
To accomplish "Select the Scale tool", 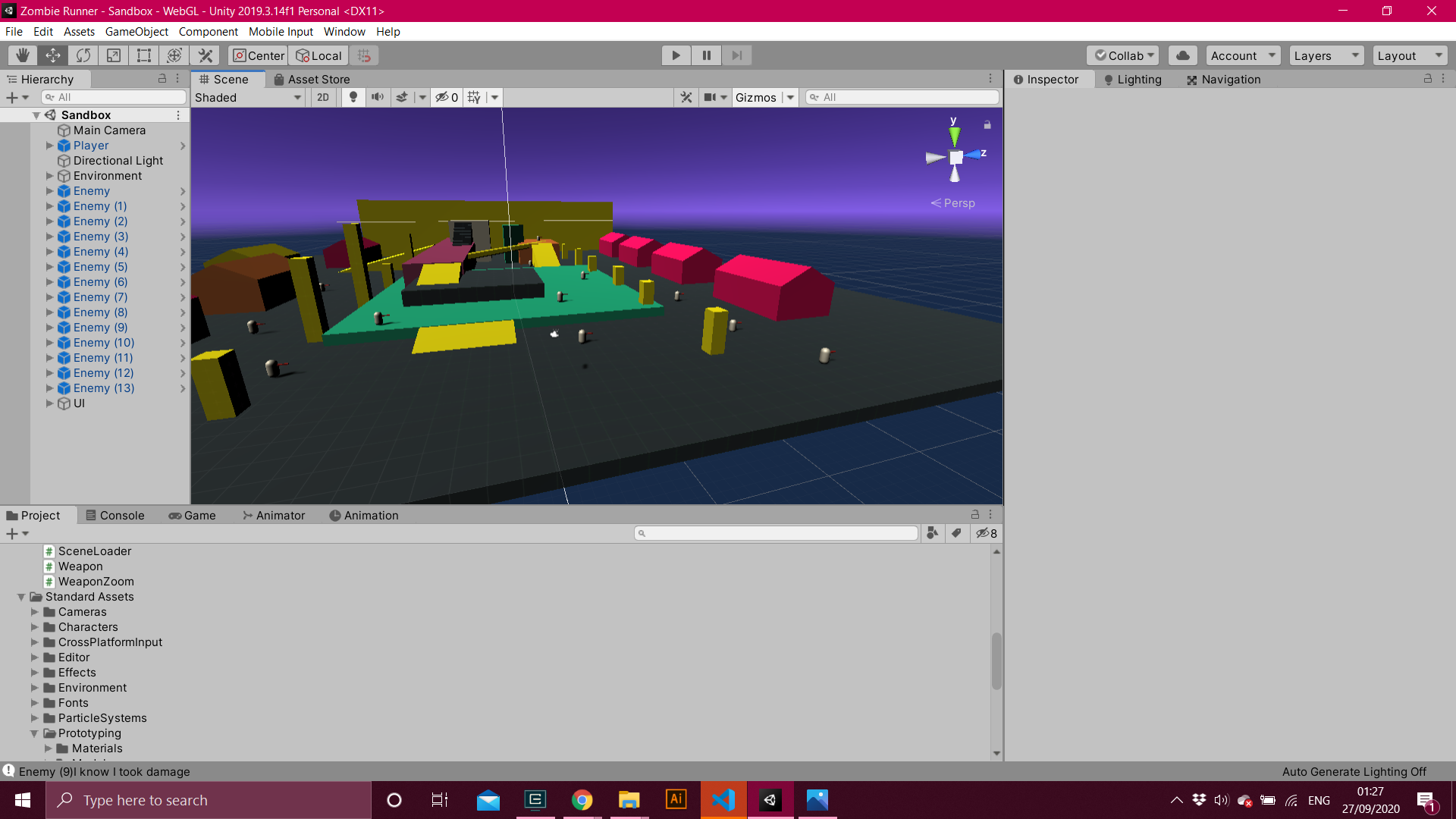I will [114, 55].
